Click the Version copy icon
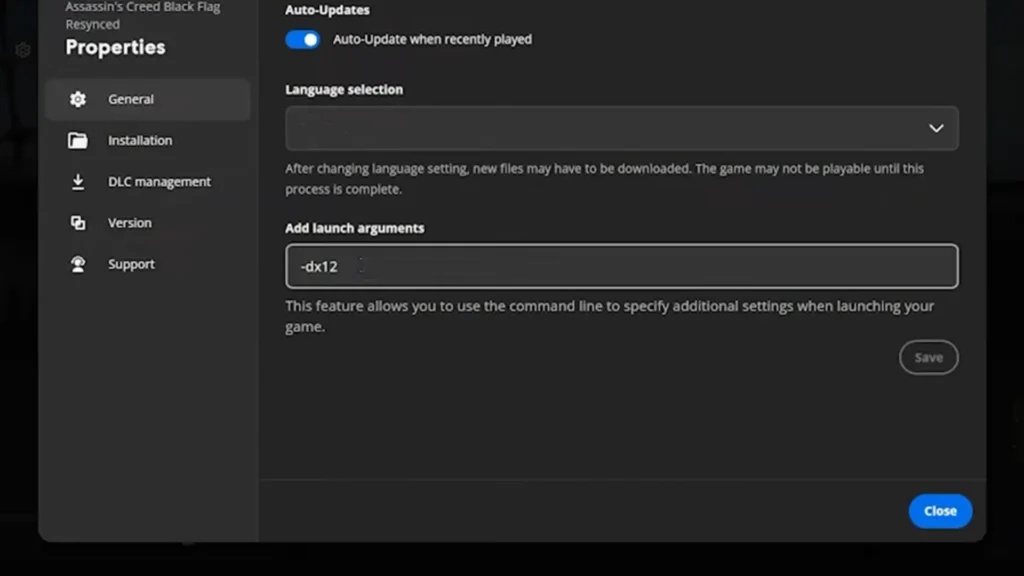Viewport: 1024px width, 576px height. pyautogui.click(x=78, y=223)
